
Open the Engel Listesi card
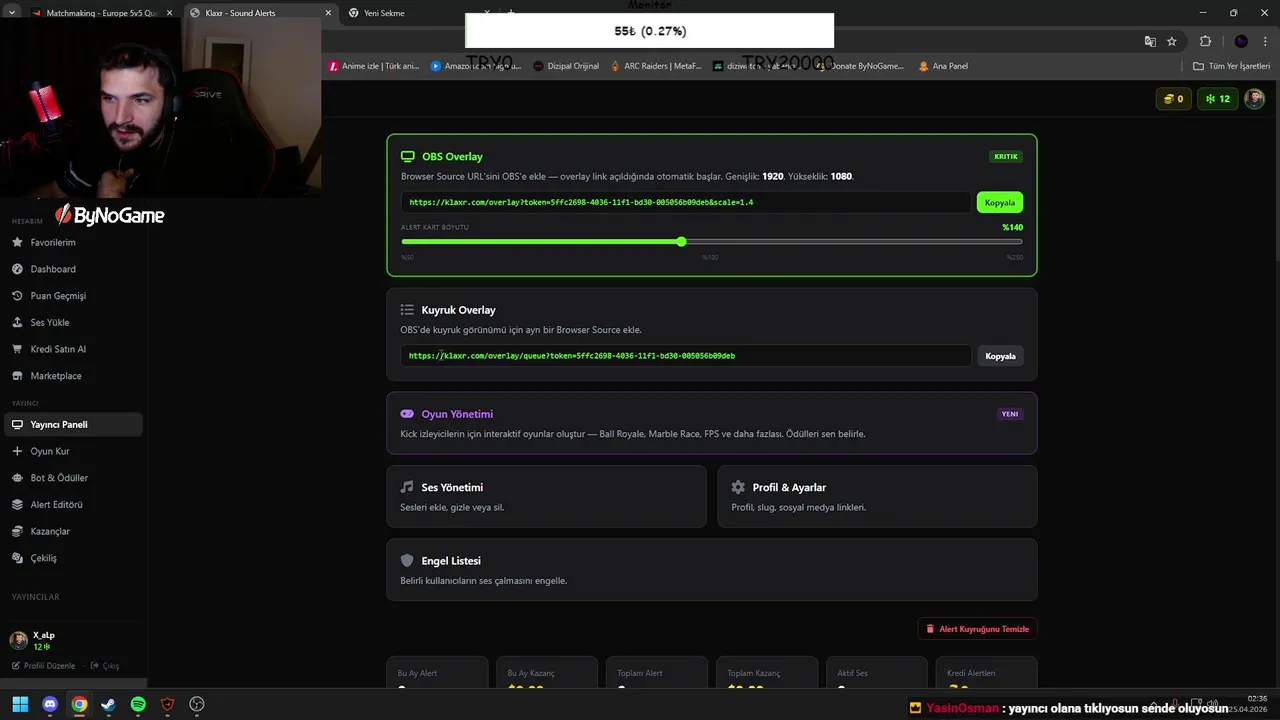(x=712, y=570)
